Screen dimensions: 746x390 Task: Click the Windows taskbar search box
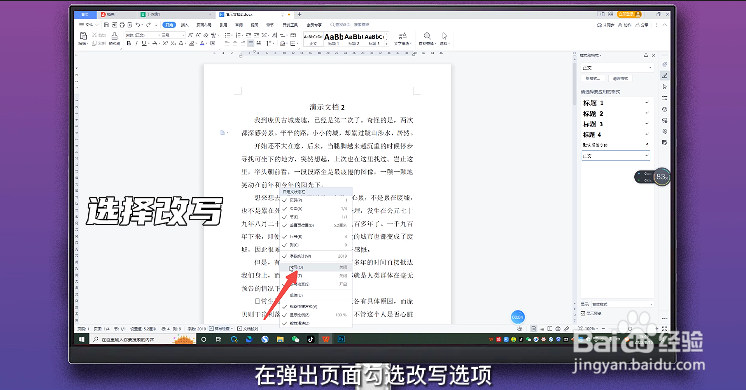(x=143, y=339)
